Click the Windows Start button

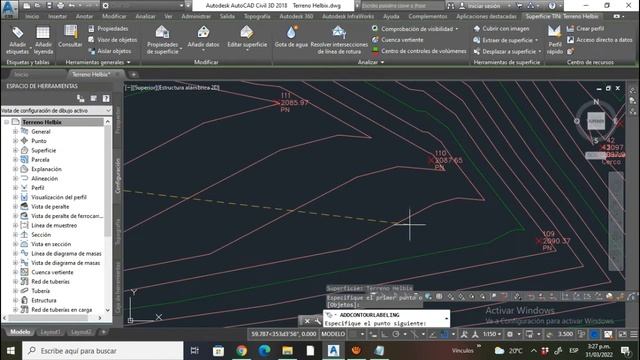pyautogui.click(x=11, y=351)
